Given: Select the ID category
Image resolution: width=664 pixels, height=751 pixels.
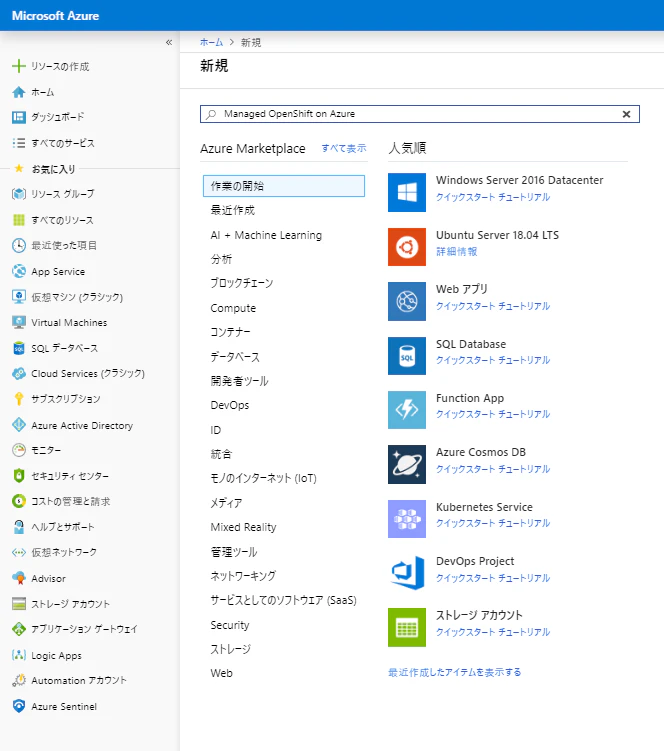Looking at the screenshot, I should coord(216,430).
